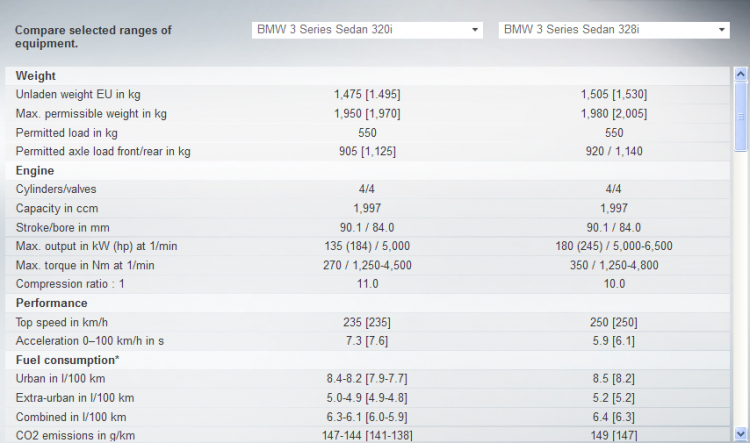Click the 'Permitted load in kg' label

tap(66, 133)
